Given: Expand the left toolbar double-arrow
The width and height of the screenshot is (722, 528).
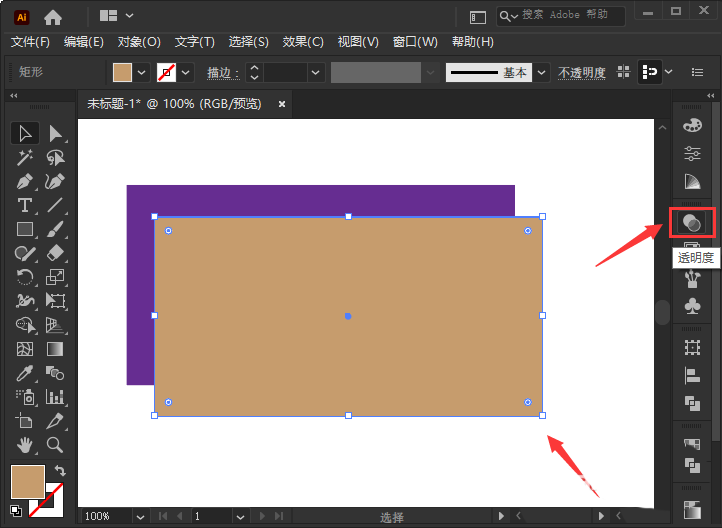Looking at the screenshot, I should [14, 96].
